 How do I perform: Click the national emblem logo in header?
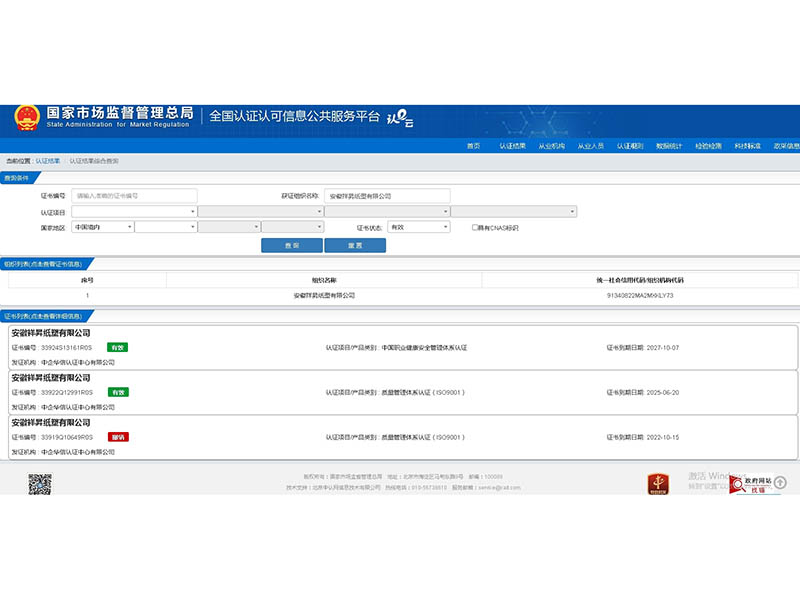[27, 118]
